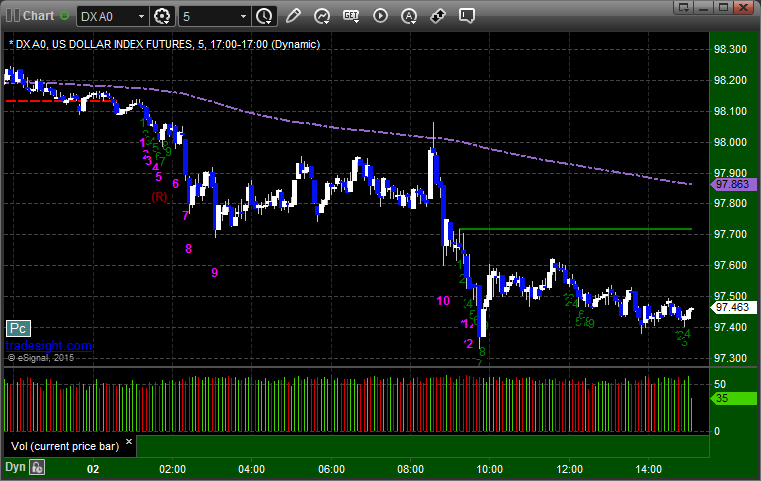Click the green 35 volume marker

[733, 398]
